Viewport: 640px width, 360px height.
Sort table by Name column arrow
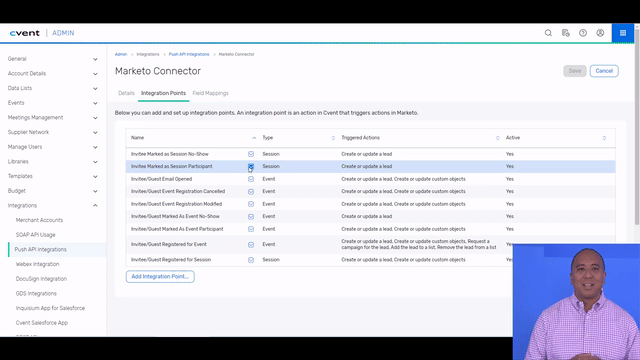click(254, 138)
